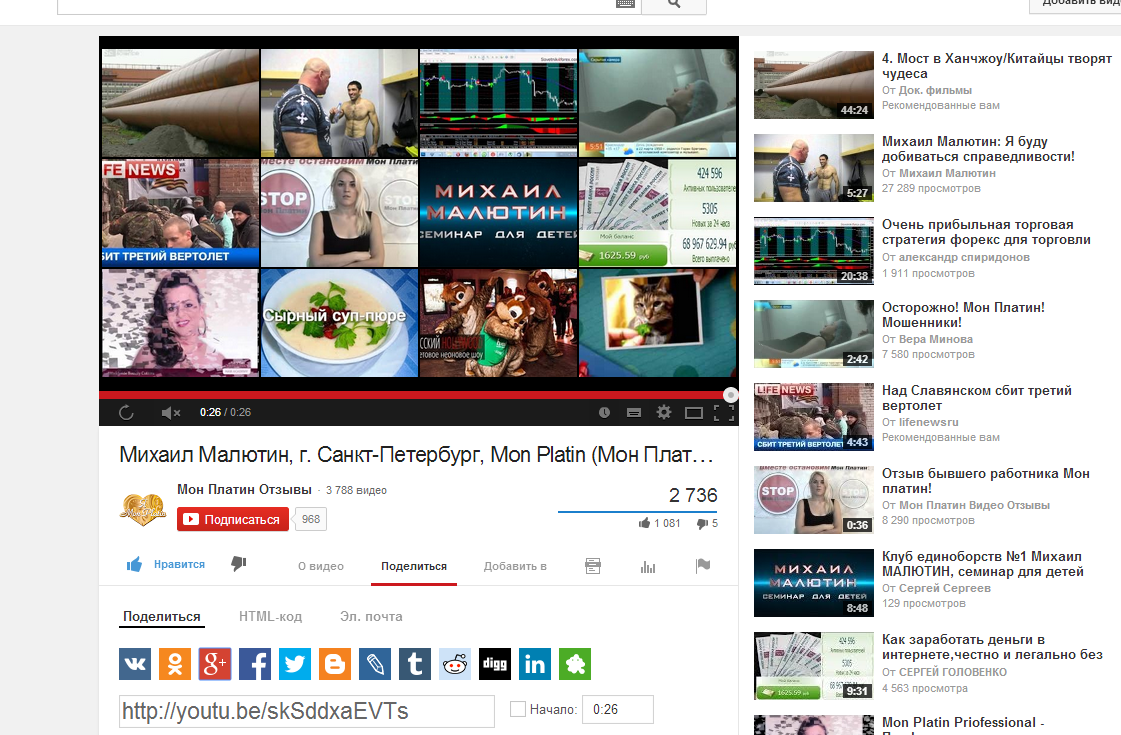Share on VK icon
The image size is (1121, 735).
[x=135, y=664]
